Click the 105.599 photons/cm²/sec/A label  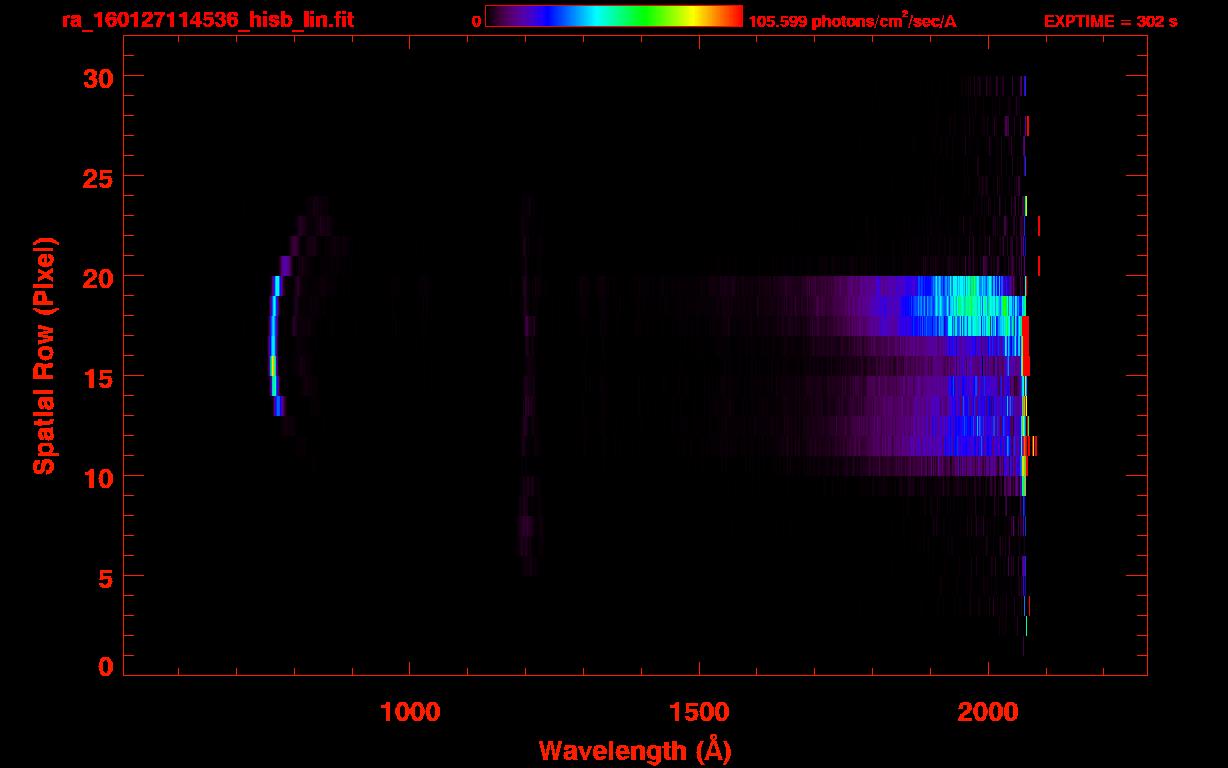coord(852,21)
